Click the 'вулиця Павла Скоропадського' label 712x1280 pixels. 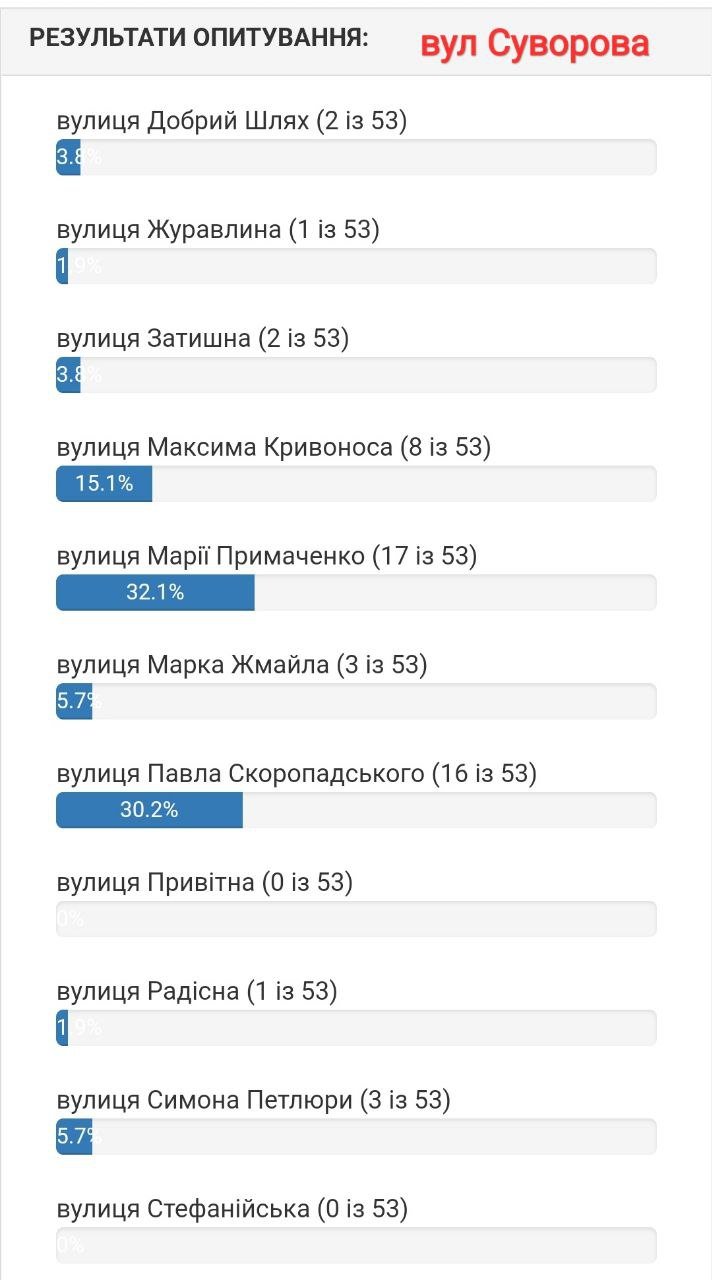coord(296,774)
